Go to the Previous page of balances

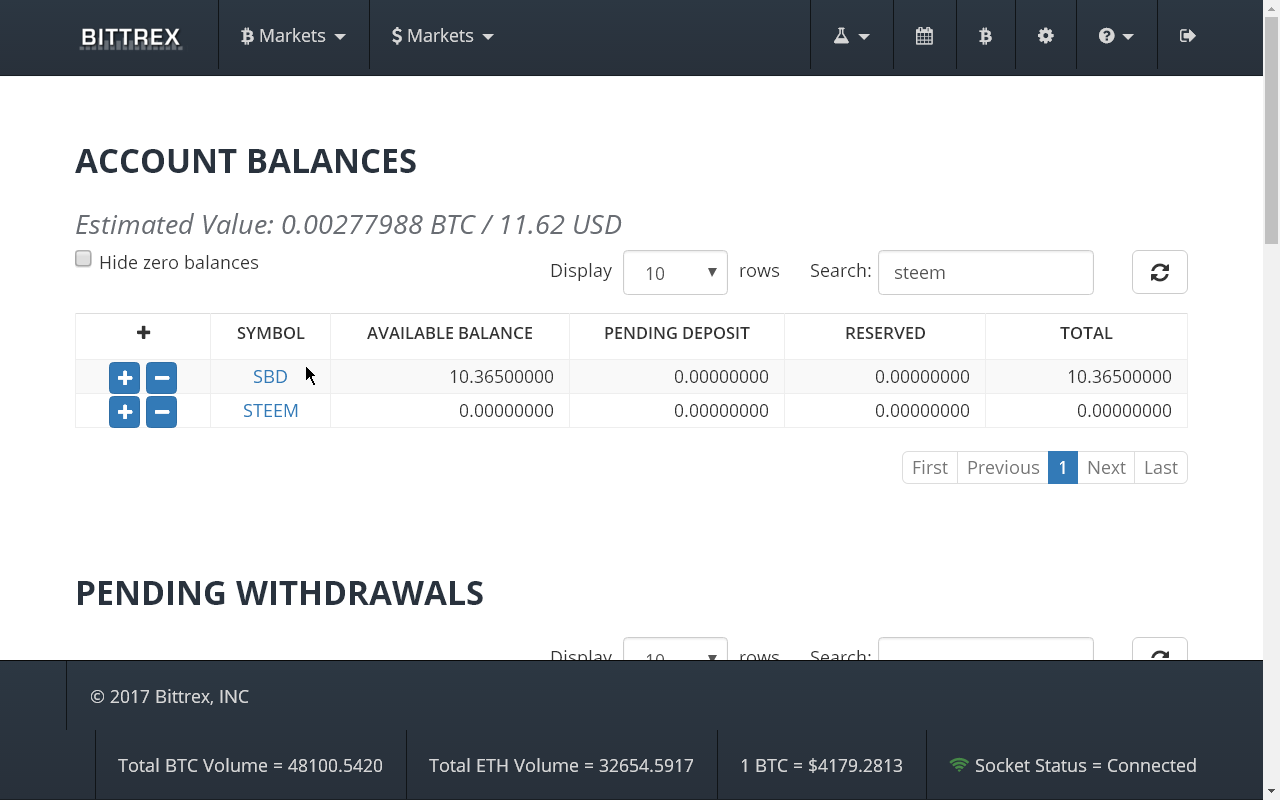[x=1003, y=468]
